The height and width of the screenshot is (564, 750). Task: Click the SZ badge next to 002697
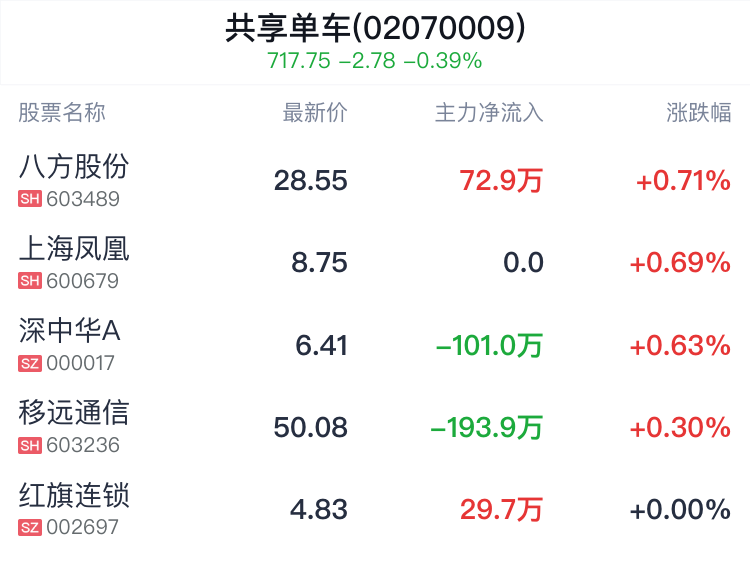30,528
